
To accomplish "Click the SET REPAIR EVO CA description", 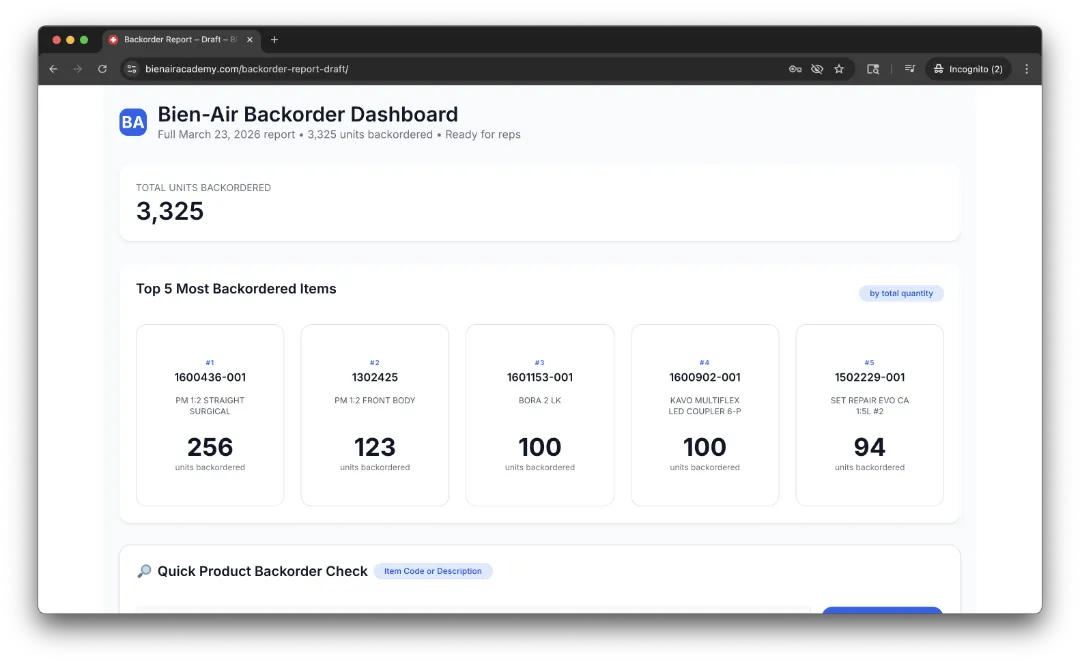I will (869, 406).
